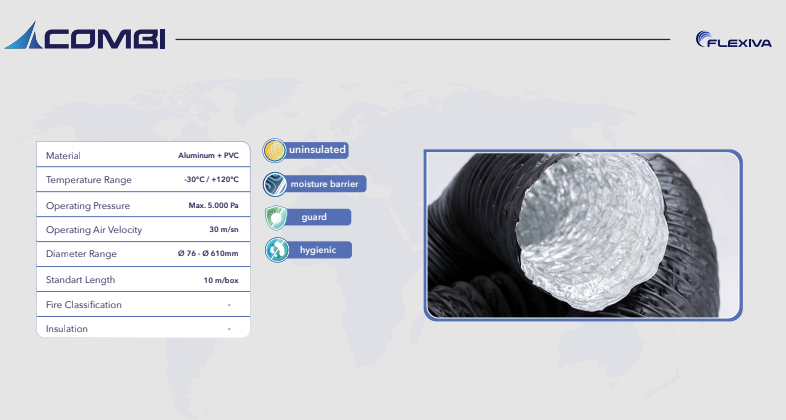Click the Standart Length row label

[81, 280]
